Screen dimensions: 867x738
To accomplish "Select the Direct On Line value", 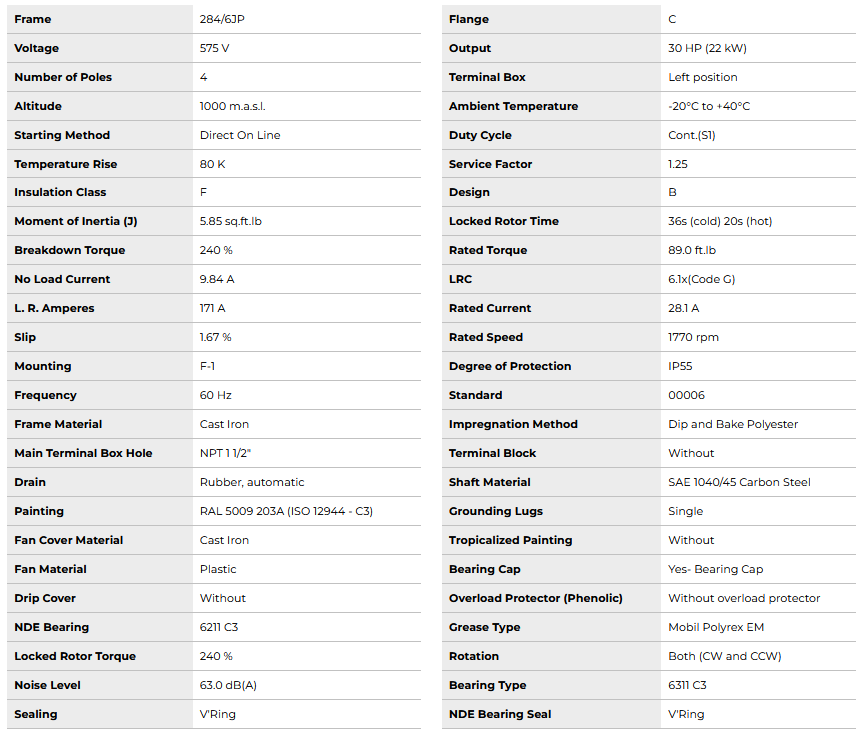I will click(x=240, y=135).
